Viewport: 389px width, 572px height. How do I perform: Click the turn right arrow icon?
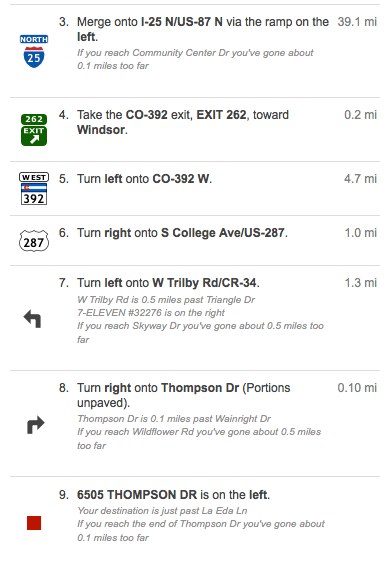(x=35, y=425)
